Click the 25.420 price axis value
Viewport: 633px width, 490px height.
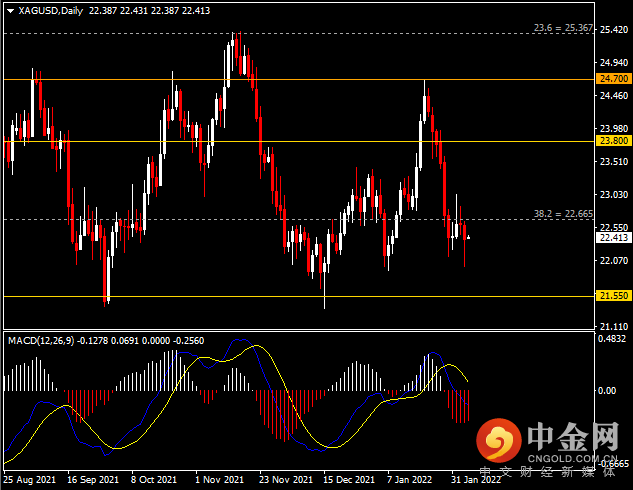click(x=614, y=29)
